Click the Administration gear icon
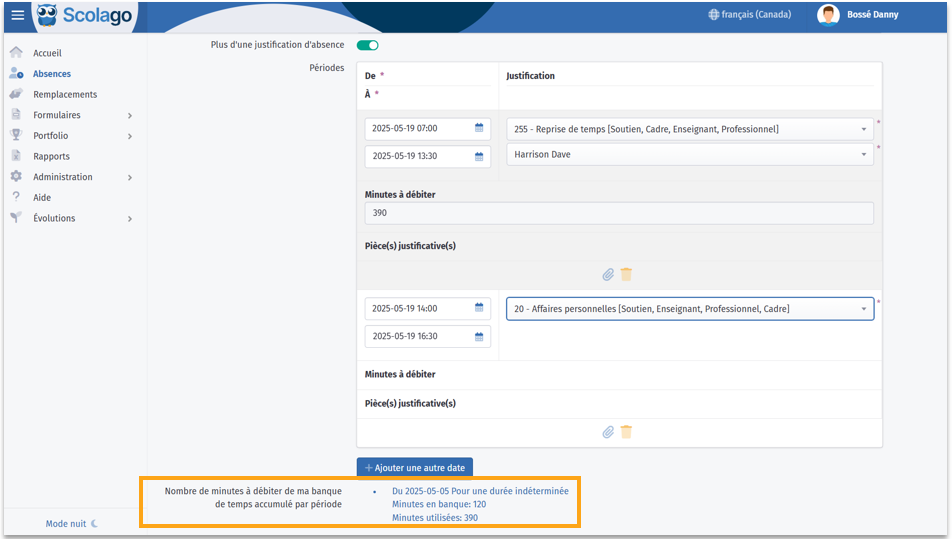Viewport: 952px width, 539px height. click(x=16, y=176)
